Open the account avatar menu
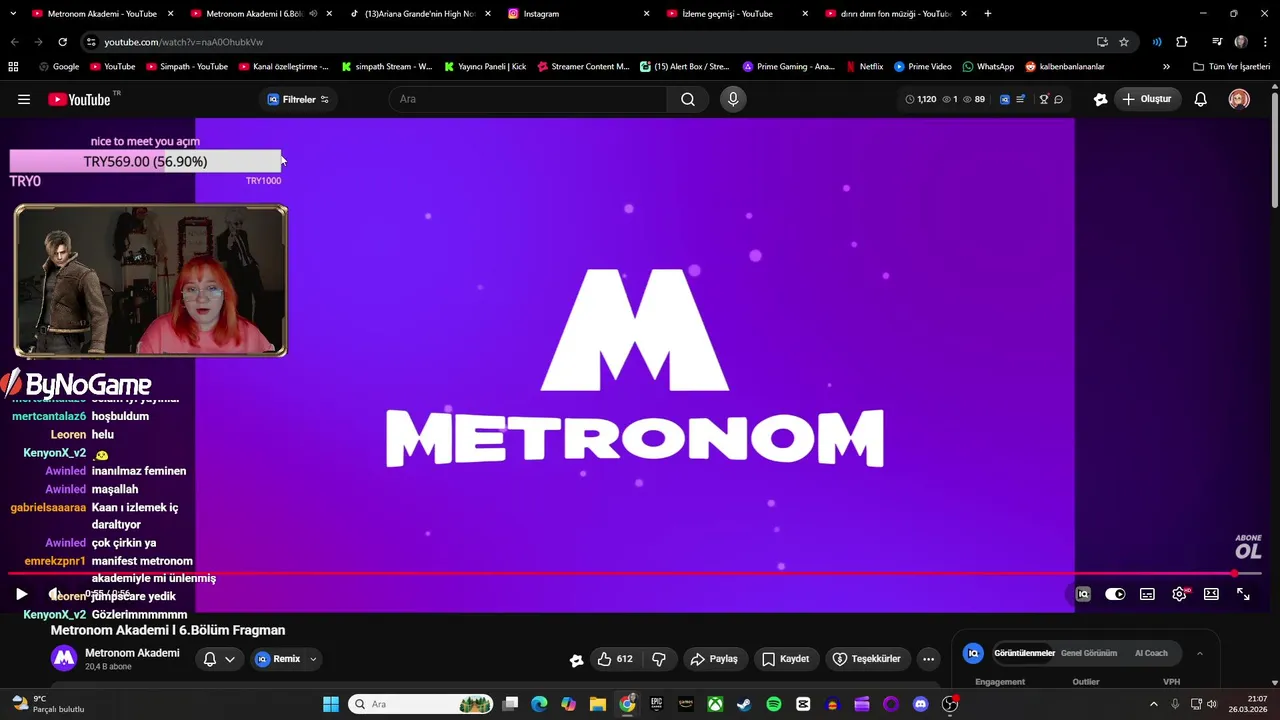This screenshot has width=1280, height=720. click(x=1239, y=99)
